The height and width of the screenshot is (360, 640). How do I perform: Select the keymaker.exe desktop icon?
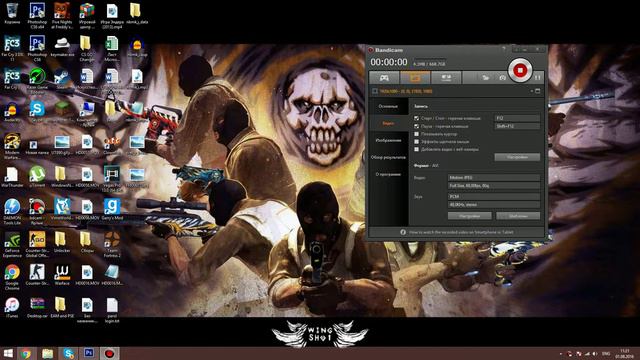(x=62, y=46)
